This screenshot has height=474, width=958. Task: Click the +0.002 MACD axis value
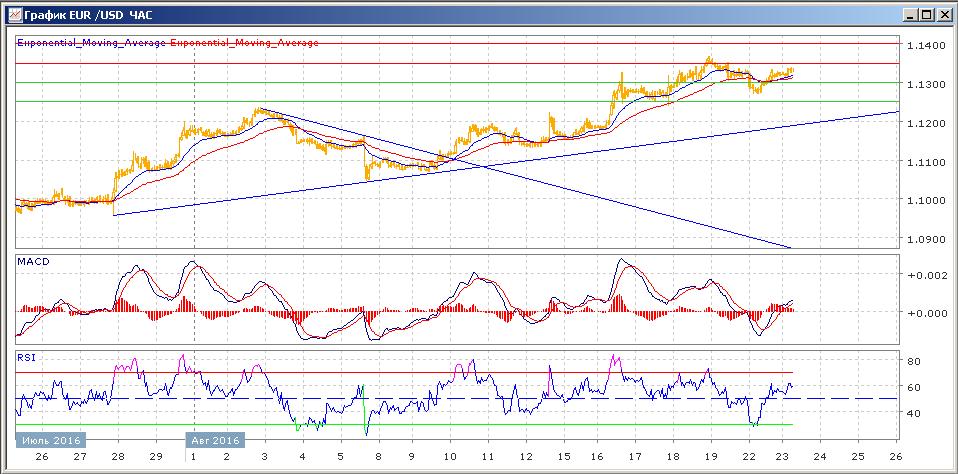click(x=928, y=275)
